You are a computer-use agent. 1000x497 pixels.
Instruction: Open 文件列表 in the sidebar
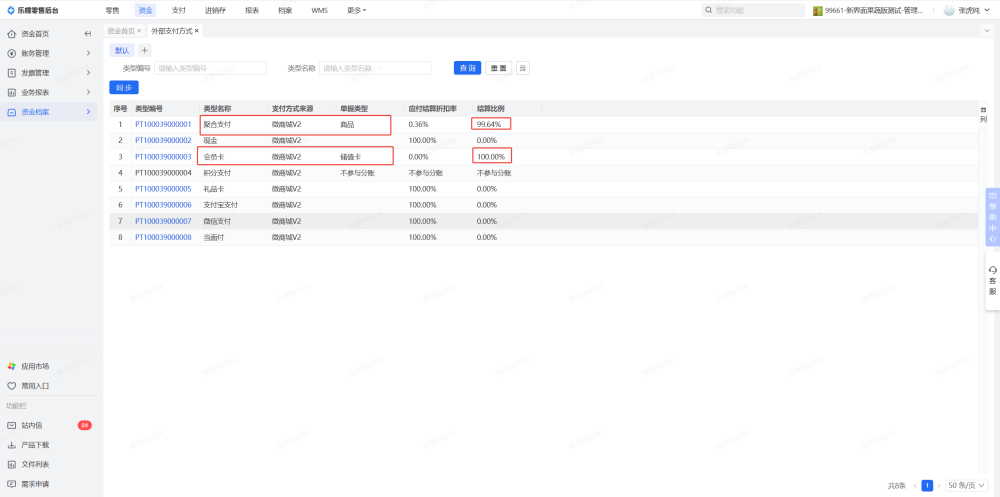(34, 464)
